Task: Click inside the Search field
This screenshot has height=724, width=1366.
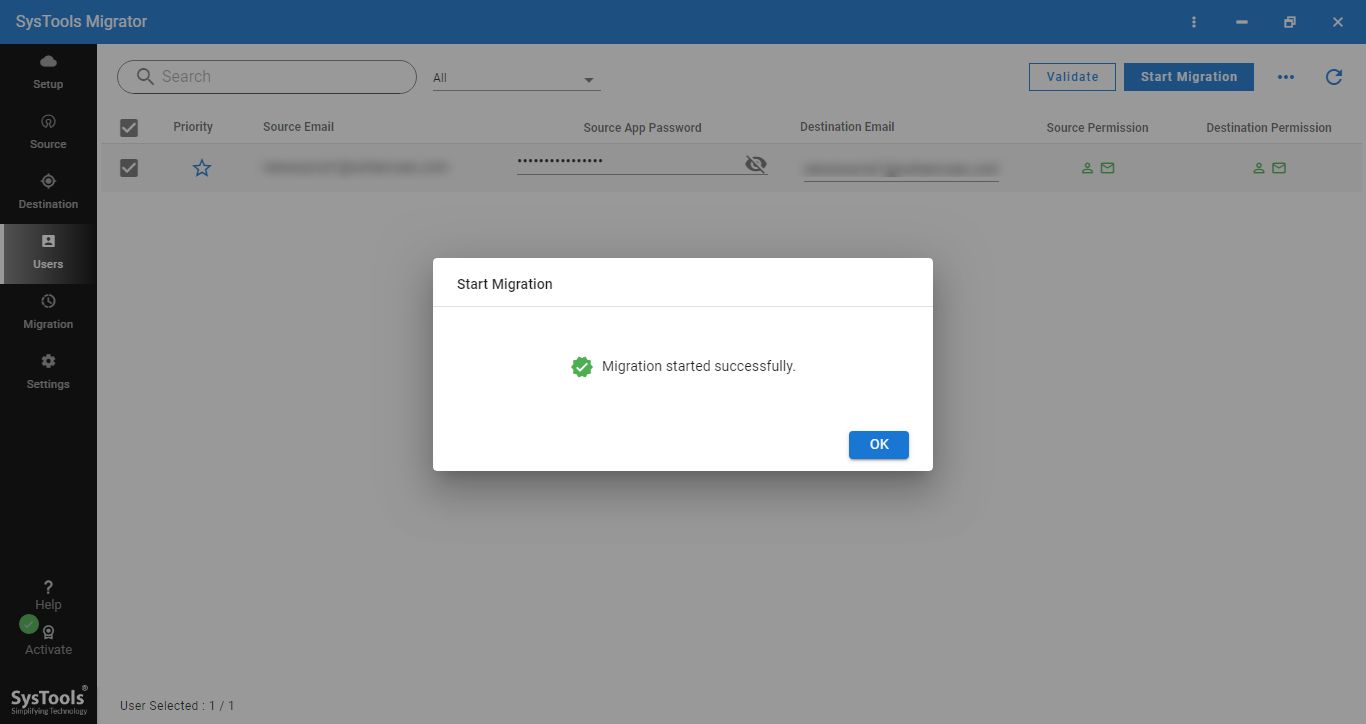Action: coord(265,76)
